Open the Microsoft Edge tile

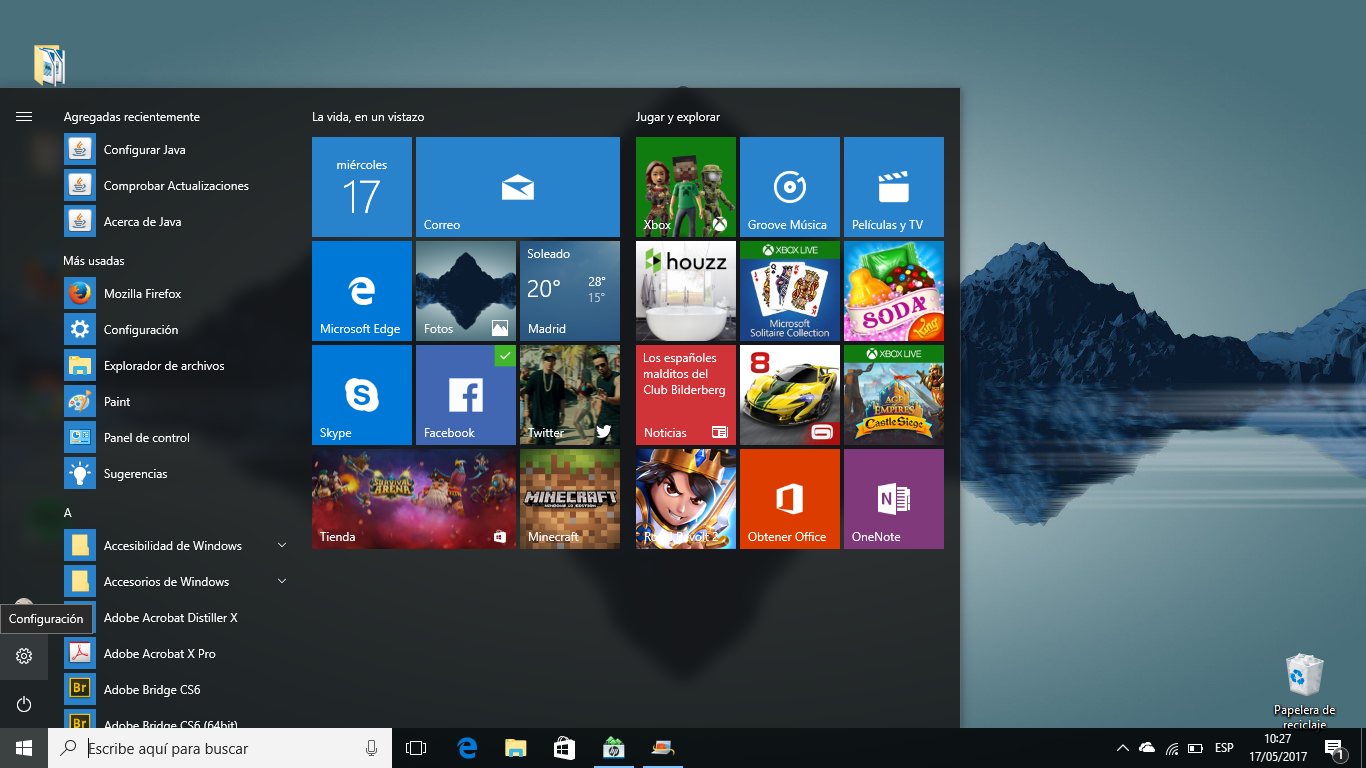[x=361, y=290]
